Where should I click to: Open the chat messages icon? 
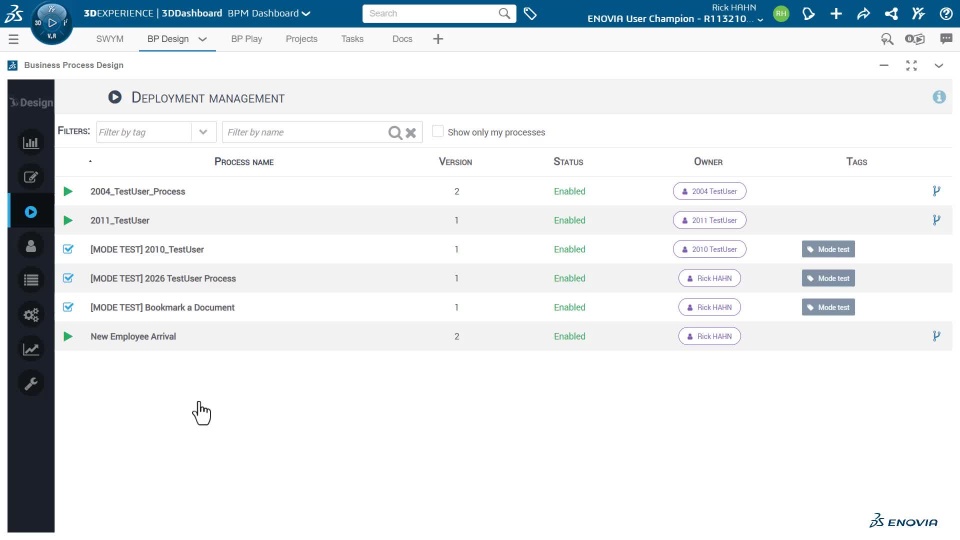pyautogui.click(x=946, y=39)
